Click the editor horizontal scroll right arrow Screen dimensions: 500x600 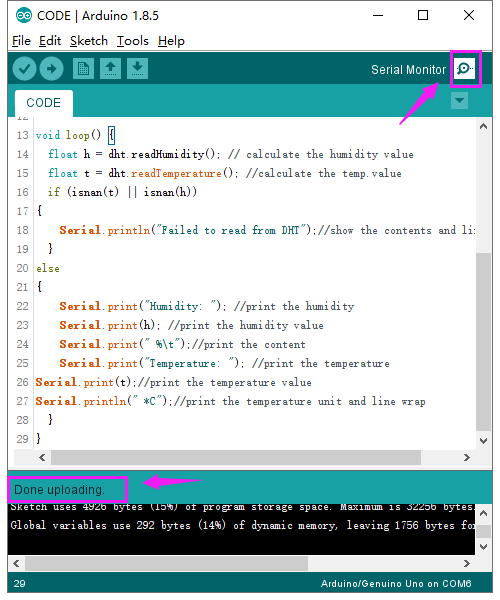coord(466,457)
